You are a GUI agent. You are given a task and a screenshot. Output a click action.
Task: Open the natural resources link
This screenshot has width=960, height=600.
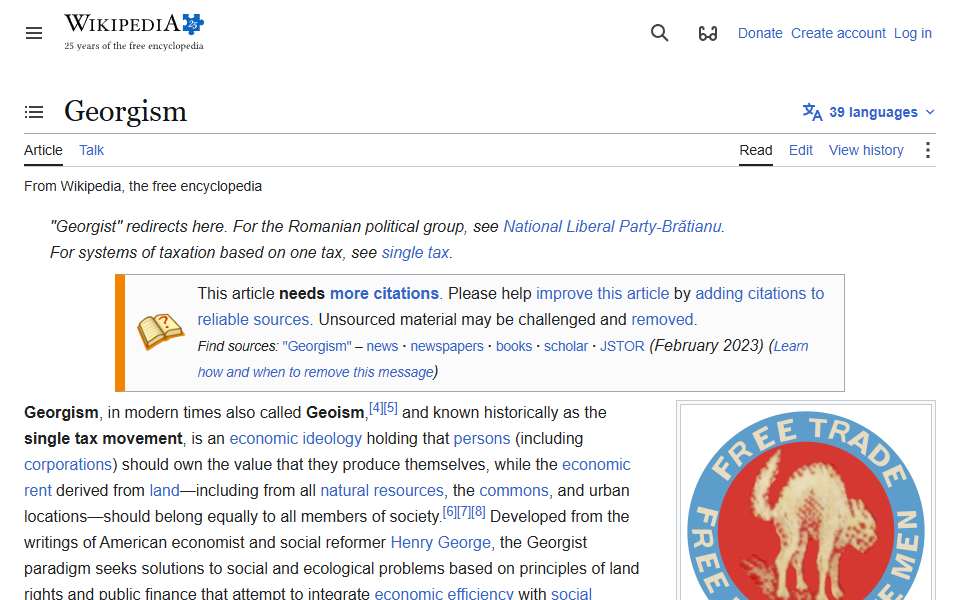[381, 490]
